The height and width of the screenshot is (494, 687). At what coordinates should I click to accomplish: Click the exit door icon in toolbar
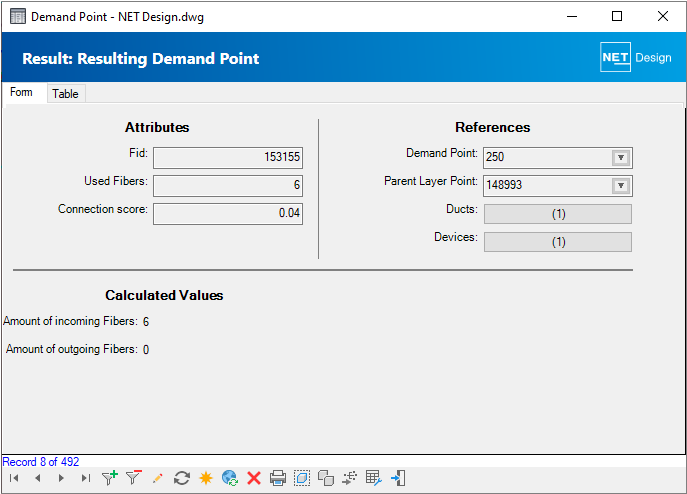398,479
